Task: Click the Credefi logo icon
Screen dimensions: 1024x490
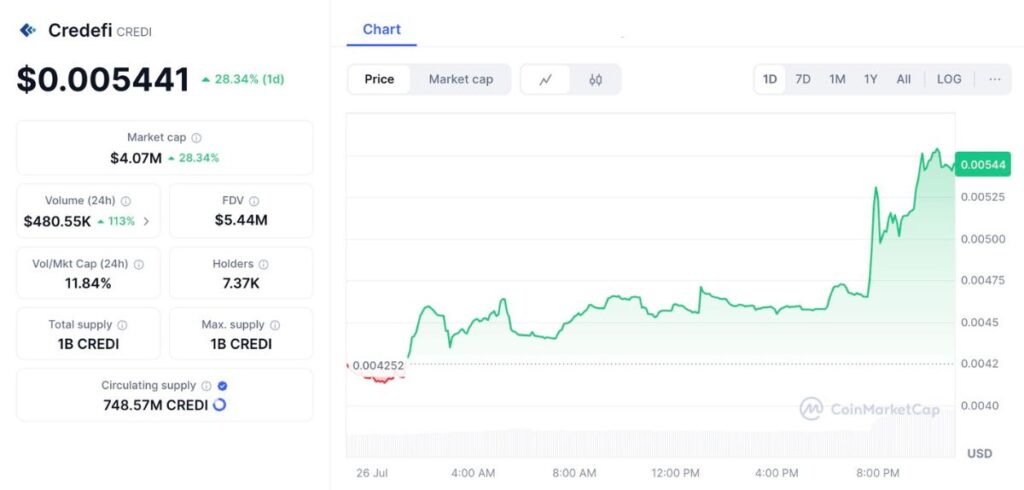Action: (x=27, y=30)
